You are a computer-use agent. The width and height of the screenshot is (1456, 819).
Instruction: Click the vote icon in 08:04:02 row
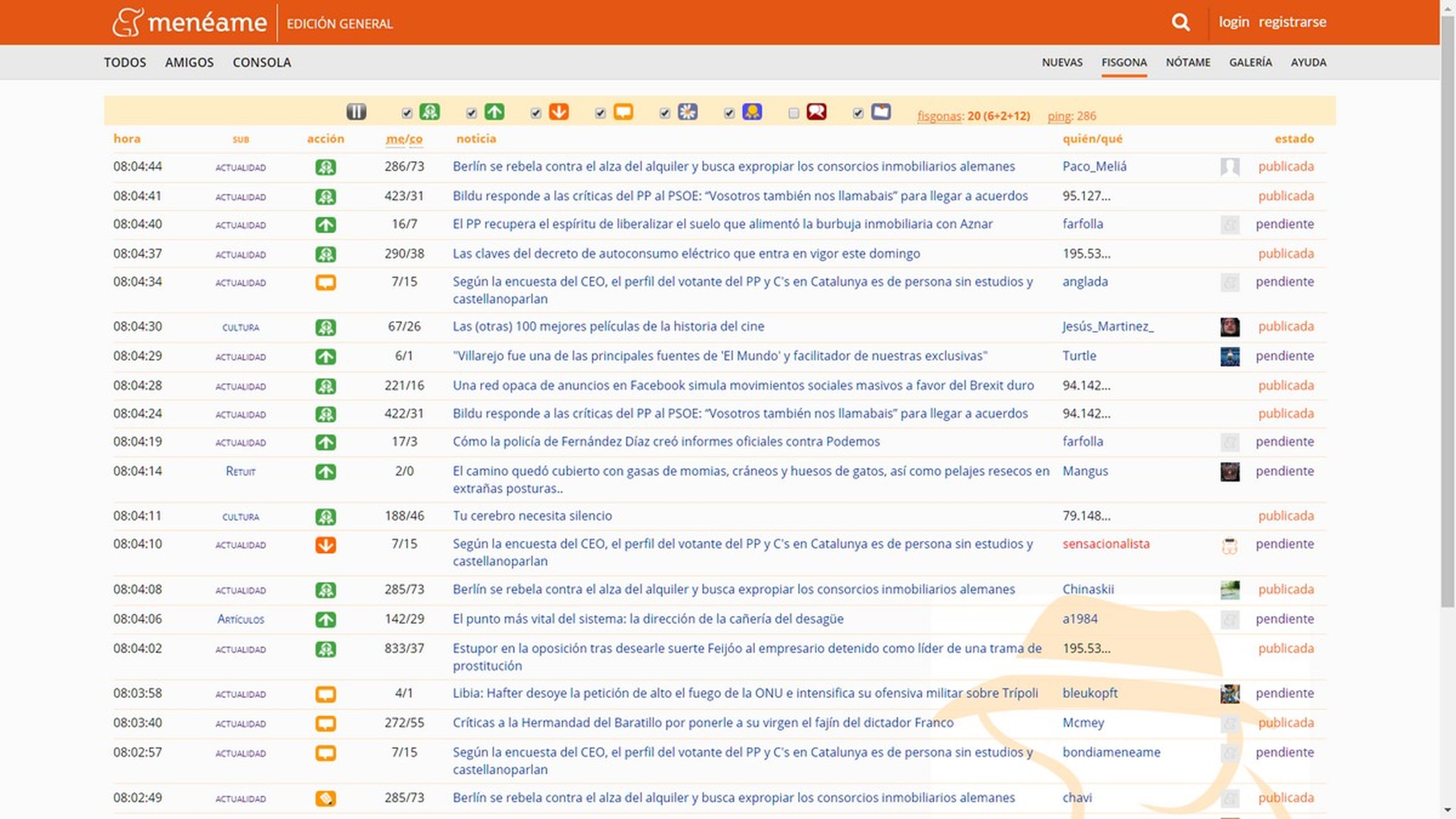(326, 649)
